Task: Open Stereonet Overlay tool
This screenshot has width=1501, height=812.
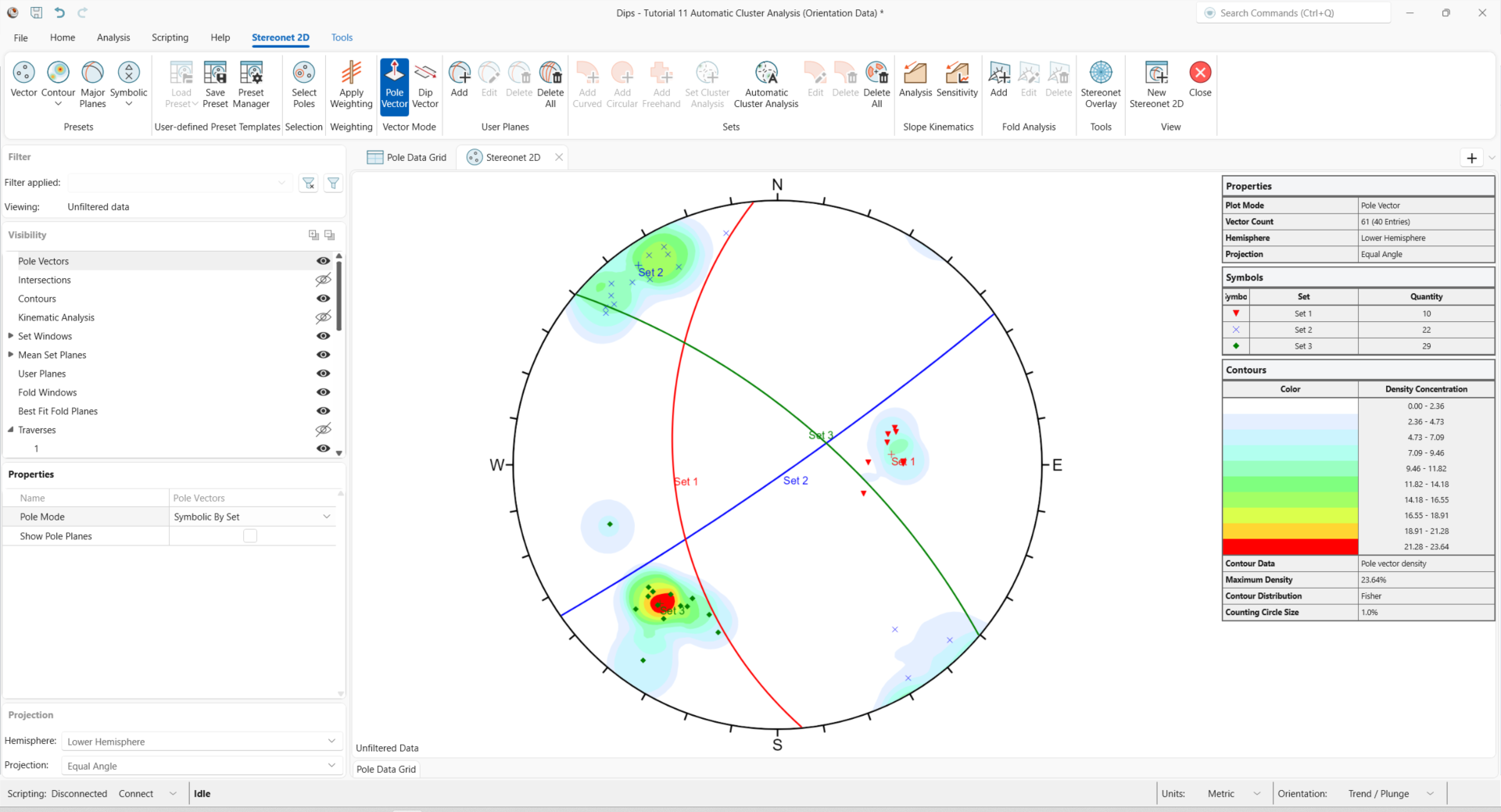Action: click(1101, 84)
